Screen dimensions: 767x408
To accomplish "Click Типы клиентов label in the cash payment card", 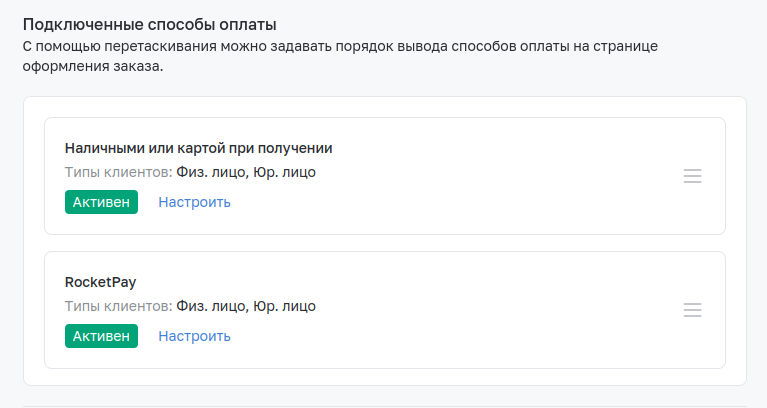I will pos(118,172).
